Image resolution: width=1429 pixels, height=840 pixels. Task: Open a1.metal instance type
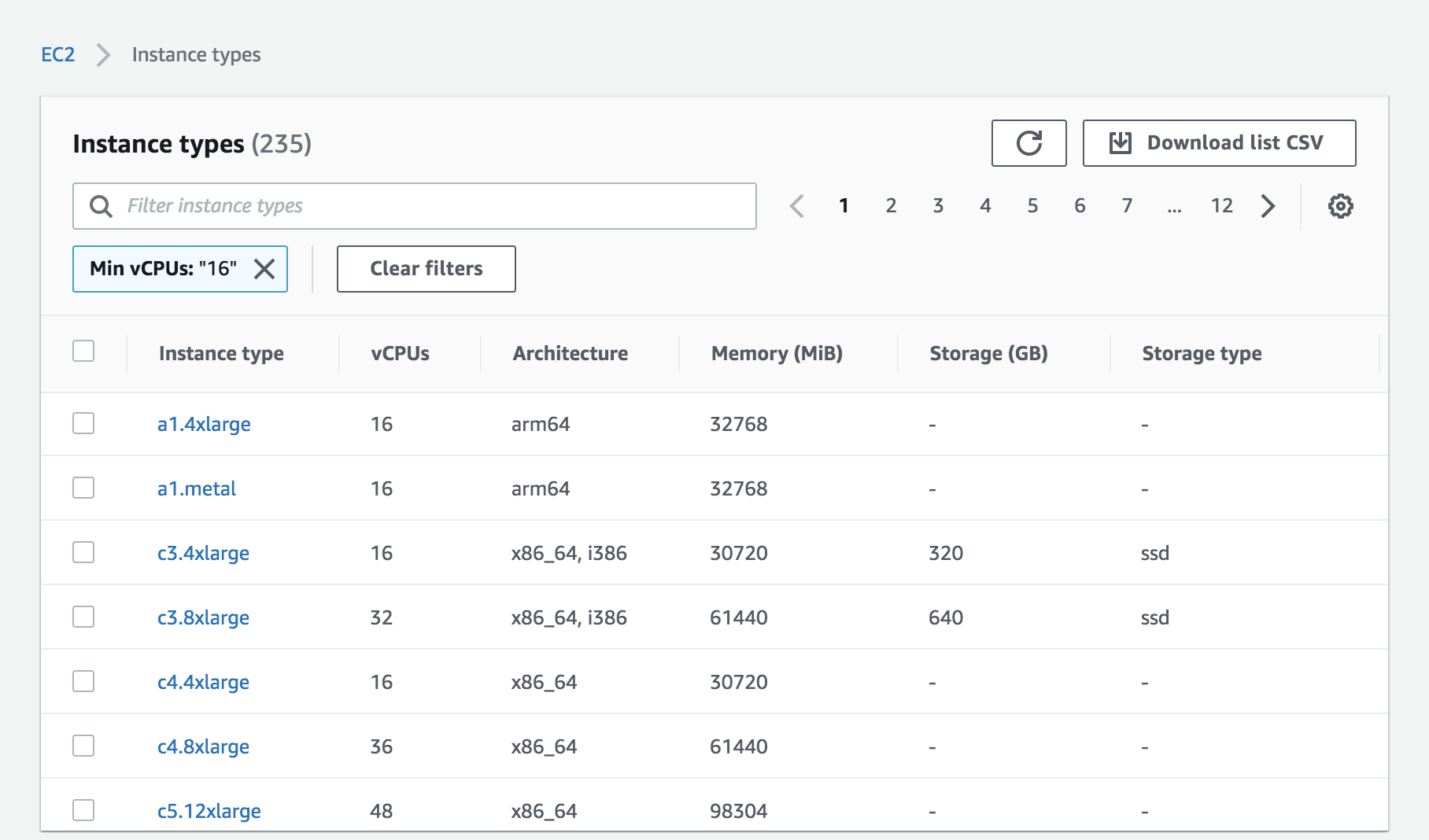[x=197, y=488]
